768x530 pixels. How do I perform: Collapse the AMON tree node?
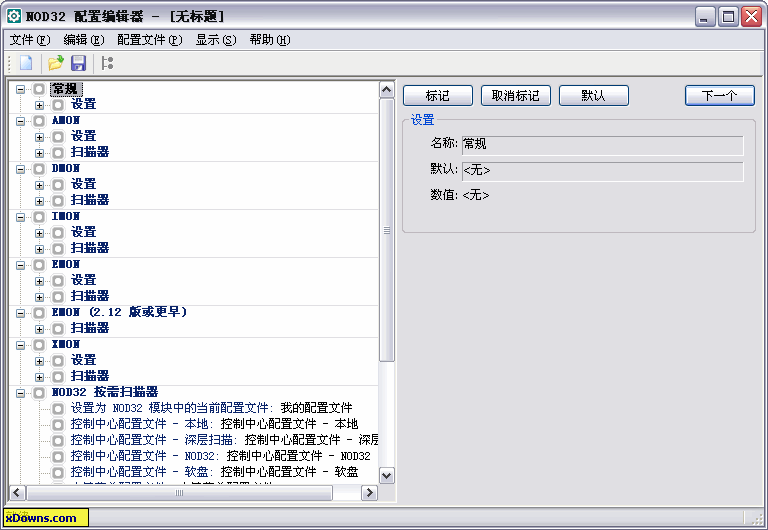(20, 120)
